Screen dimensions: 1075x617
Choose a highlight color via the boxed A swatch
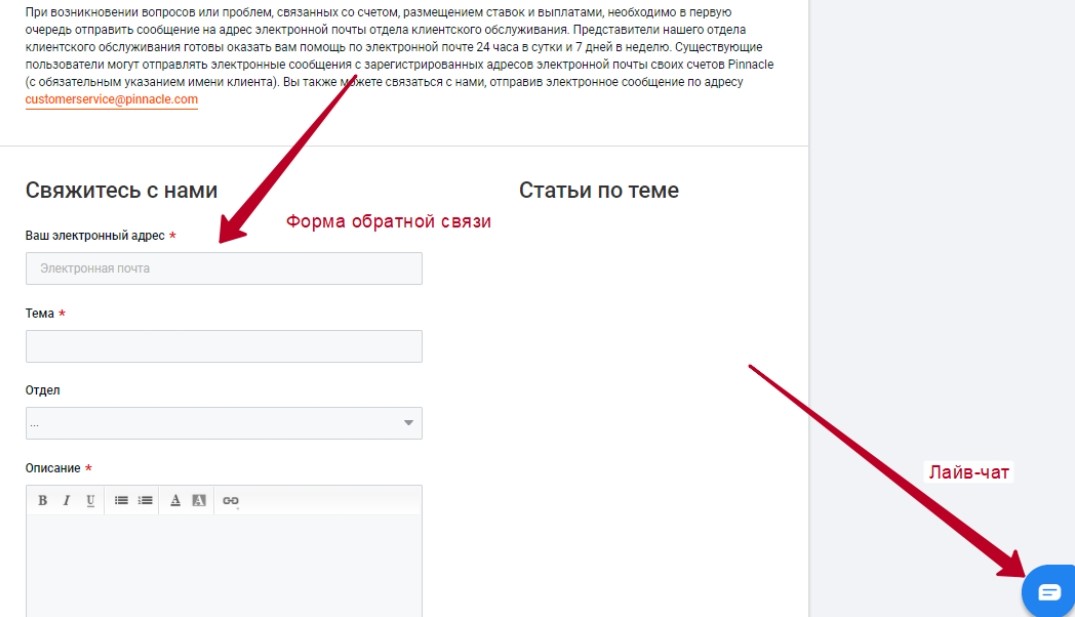tap(197, 499)
